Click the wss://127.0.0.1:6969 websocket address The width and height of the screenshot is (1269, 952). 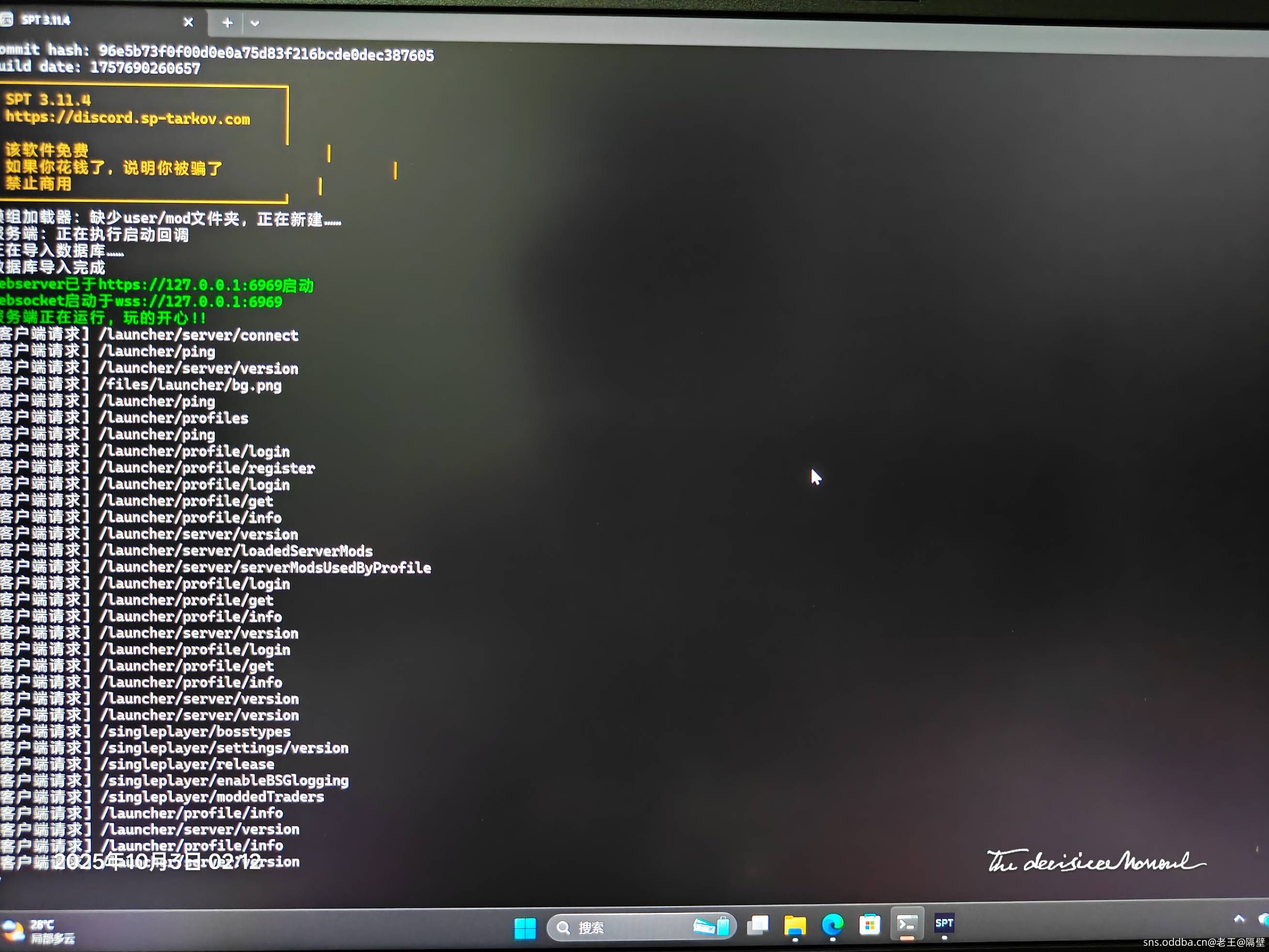198,302
